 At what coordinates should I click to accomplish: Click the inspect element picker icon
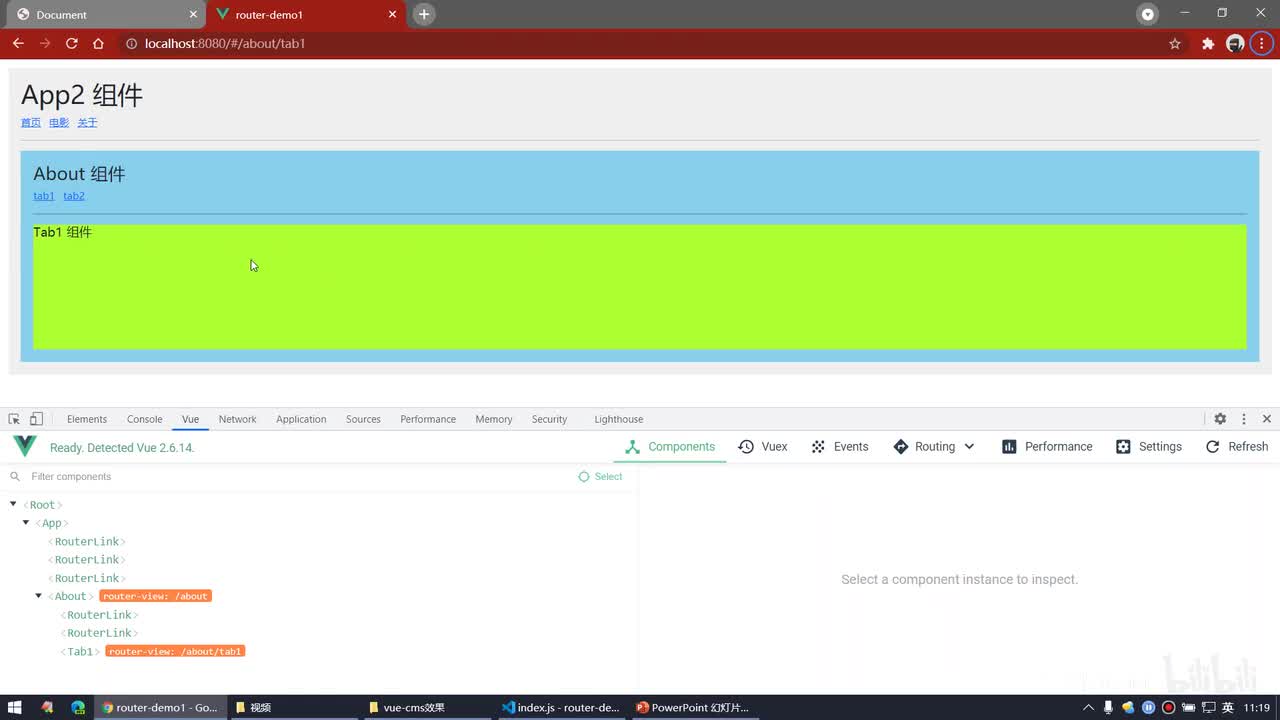click(x=14, y=419)
